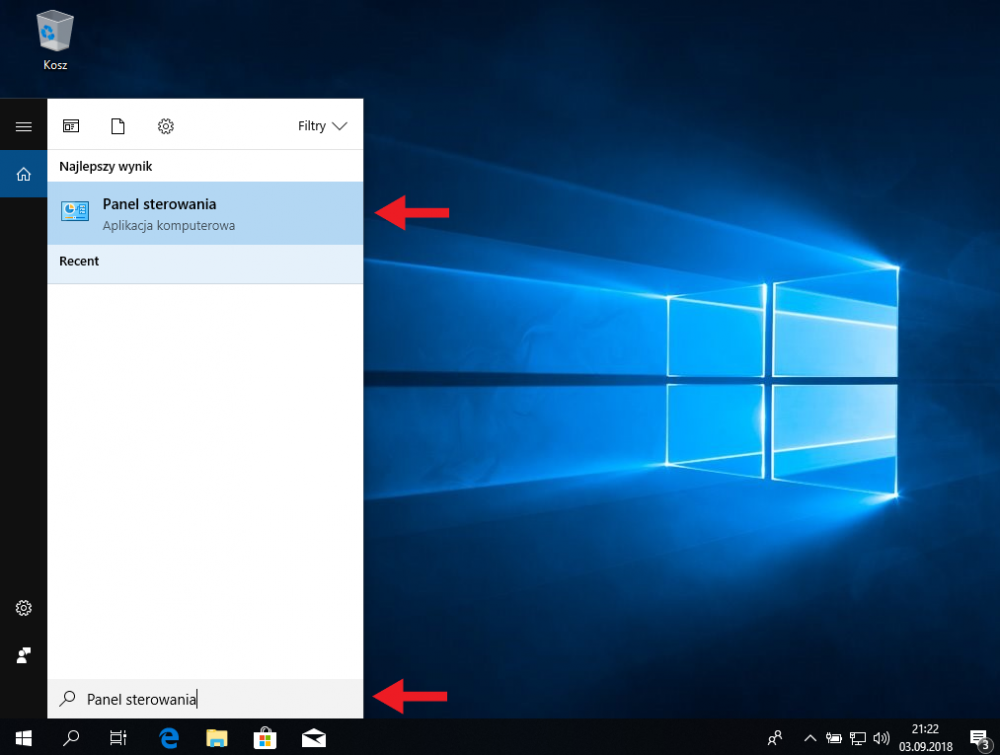Show hidden tray icons chevron
The height and width of the screenshot is (755, 1000).
pos(810,738)
